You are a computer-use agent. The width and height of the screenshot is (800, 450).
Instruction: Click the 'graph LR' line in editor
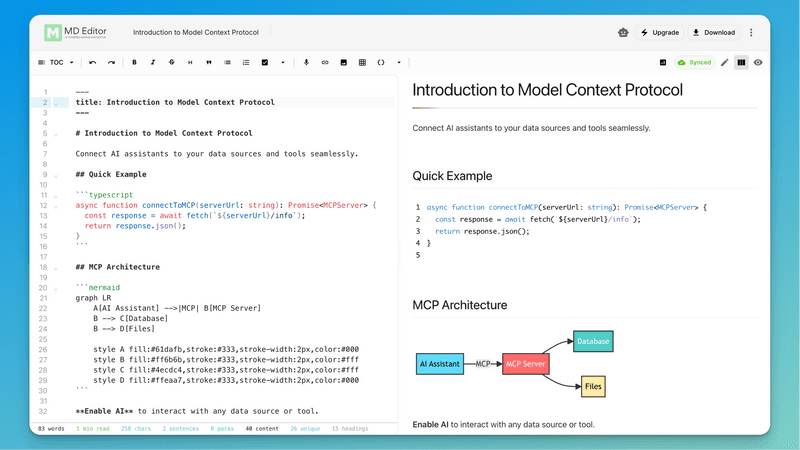coord(93,298)
